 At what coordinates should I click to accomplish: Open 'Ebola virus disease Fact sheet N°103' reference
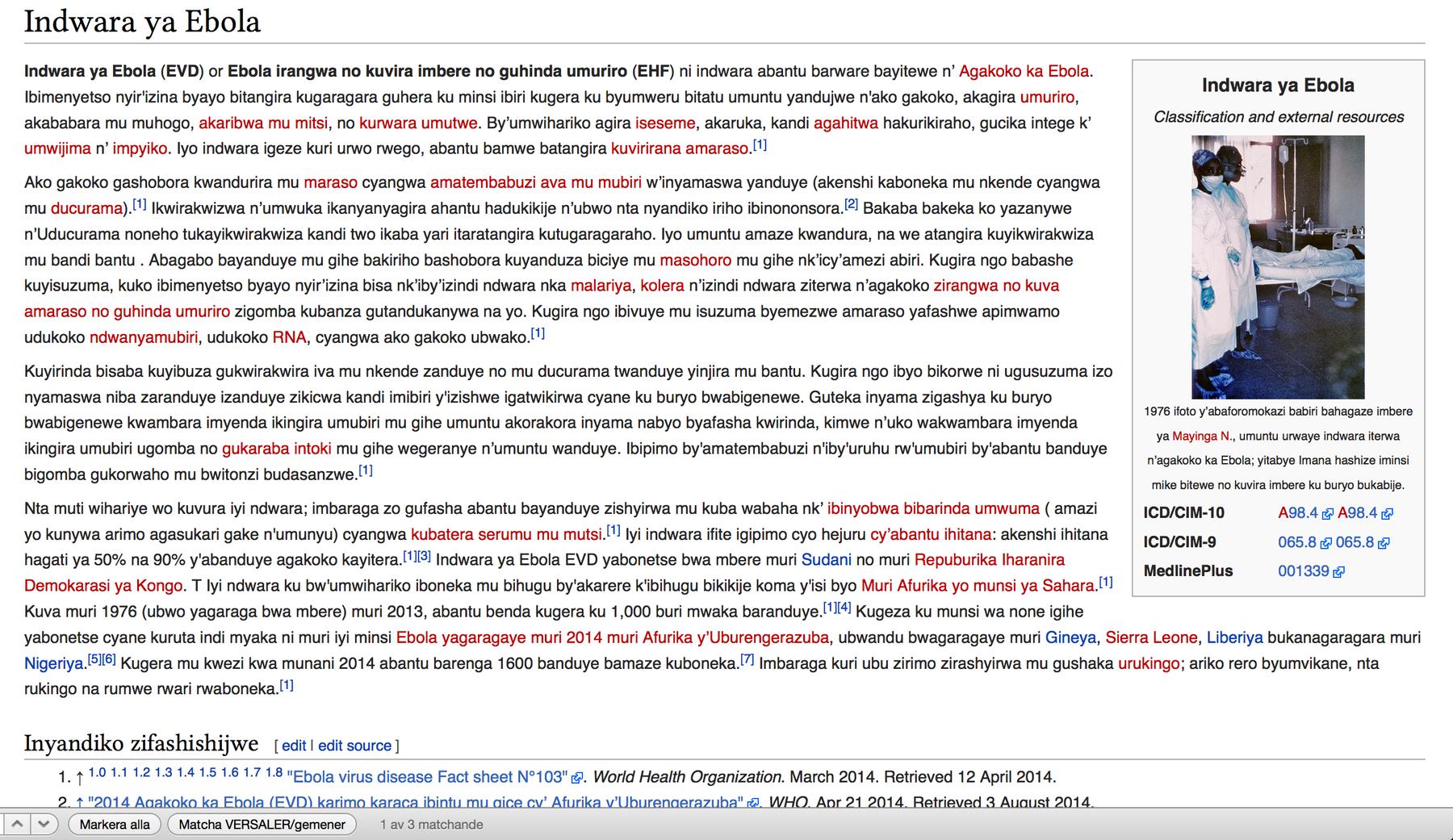pyautogui.click(x=428, y=777)
